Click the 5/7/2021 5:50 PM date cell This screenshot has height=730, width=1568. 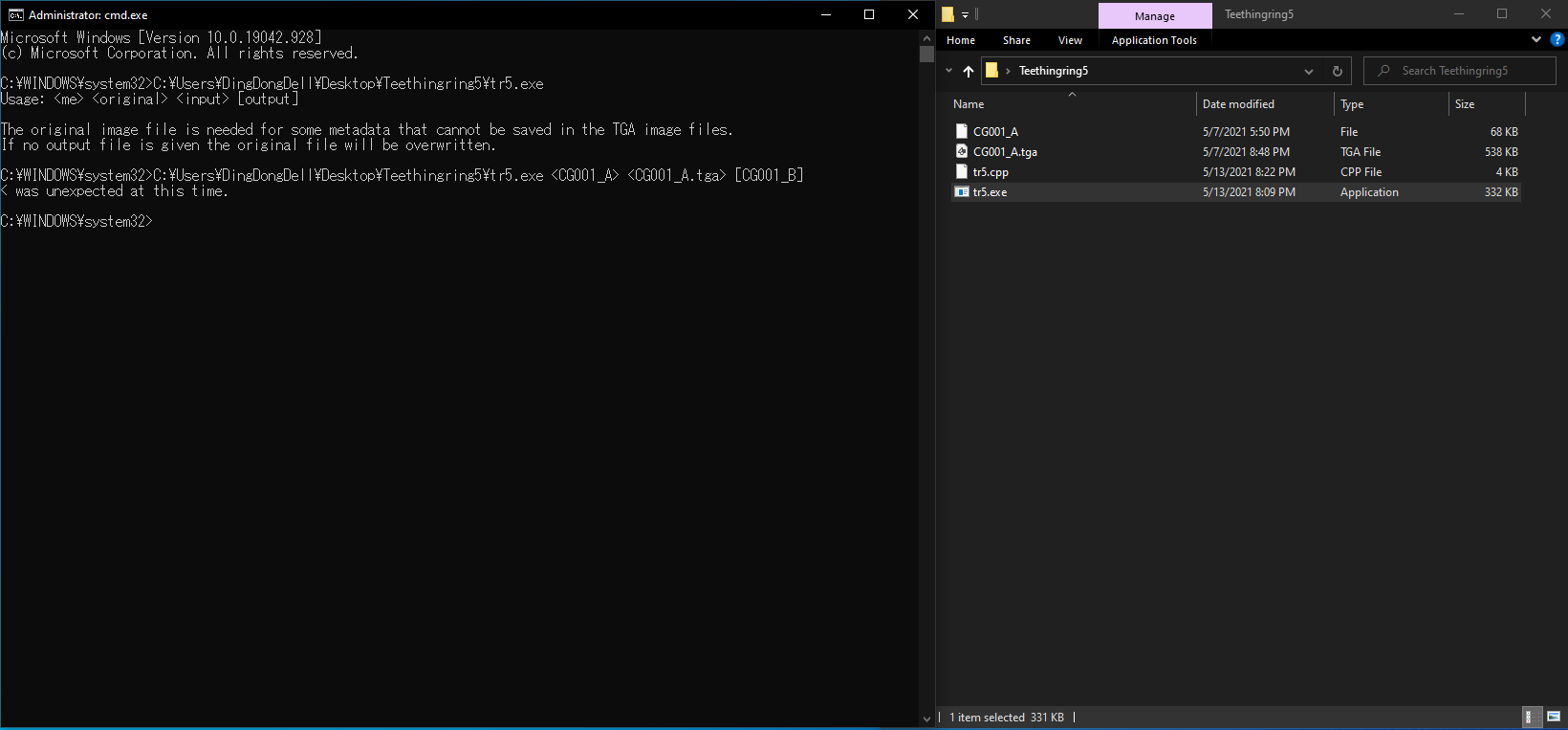[x=1246, y=132]
